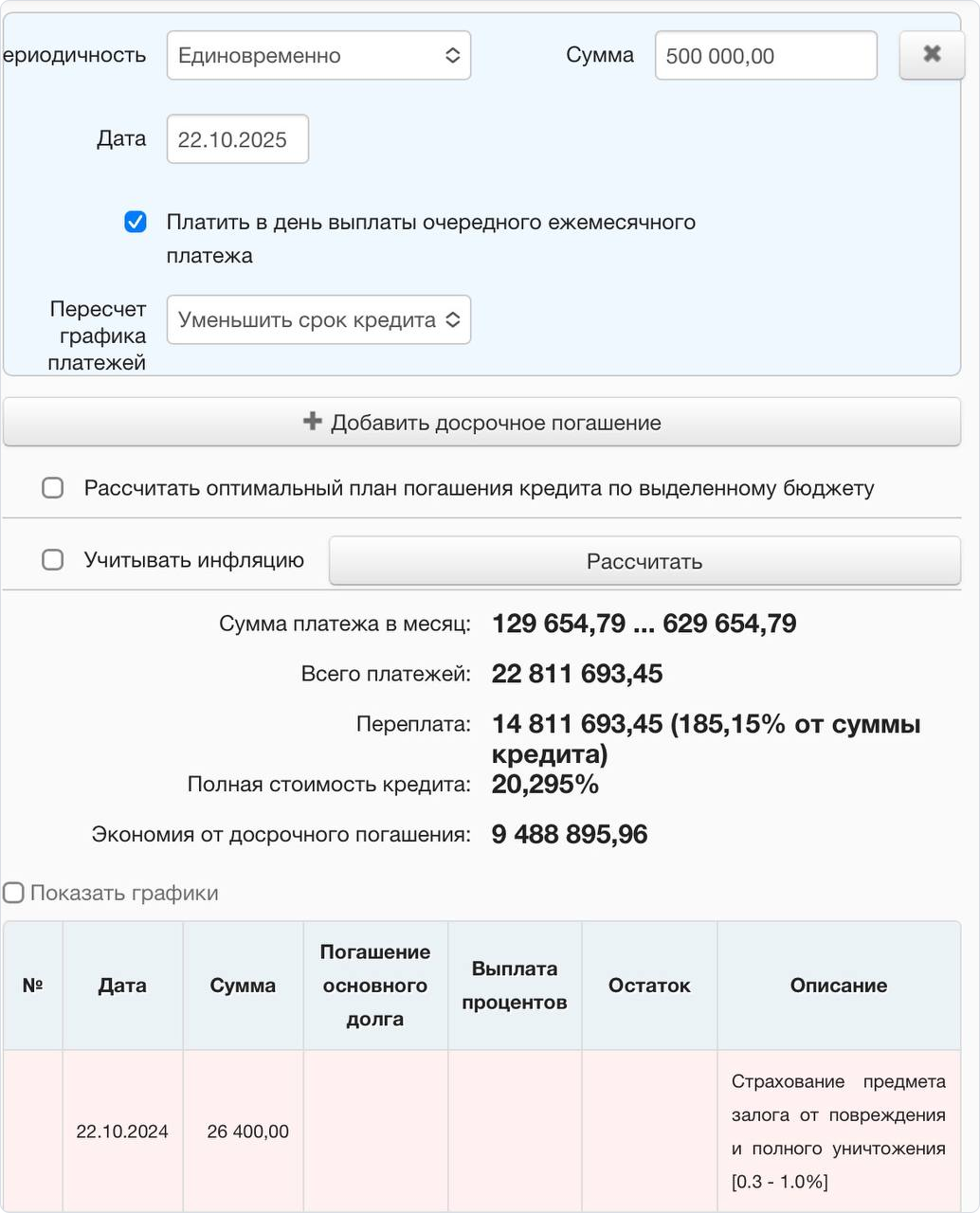
Task: Click the Описание column header
Action: pyautogui.click(x=839, y=986)
